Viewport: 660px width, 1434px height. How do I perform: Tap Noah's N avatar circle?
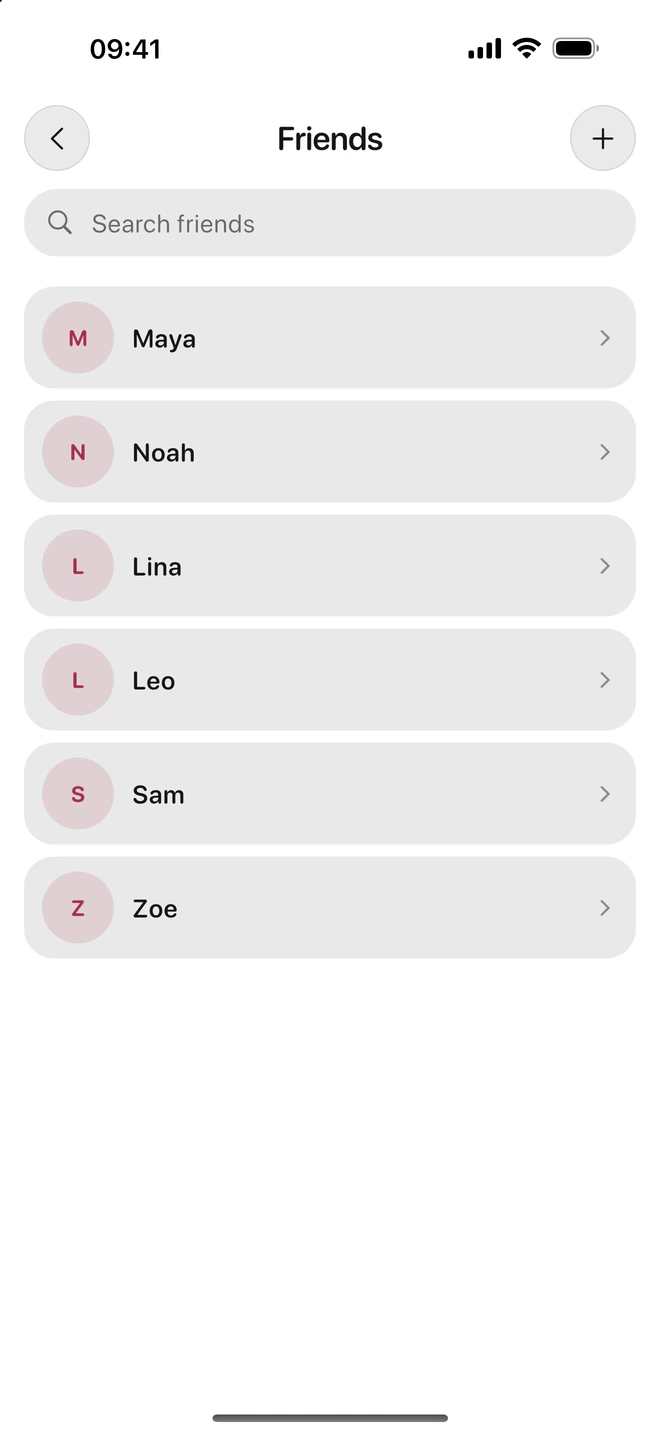(78, 452)
